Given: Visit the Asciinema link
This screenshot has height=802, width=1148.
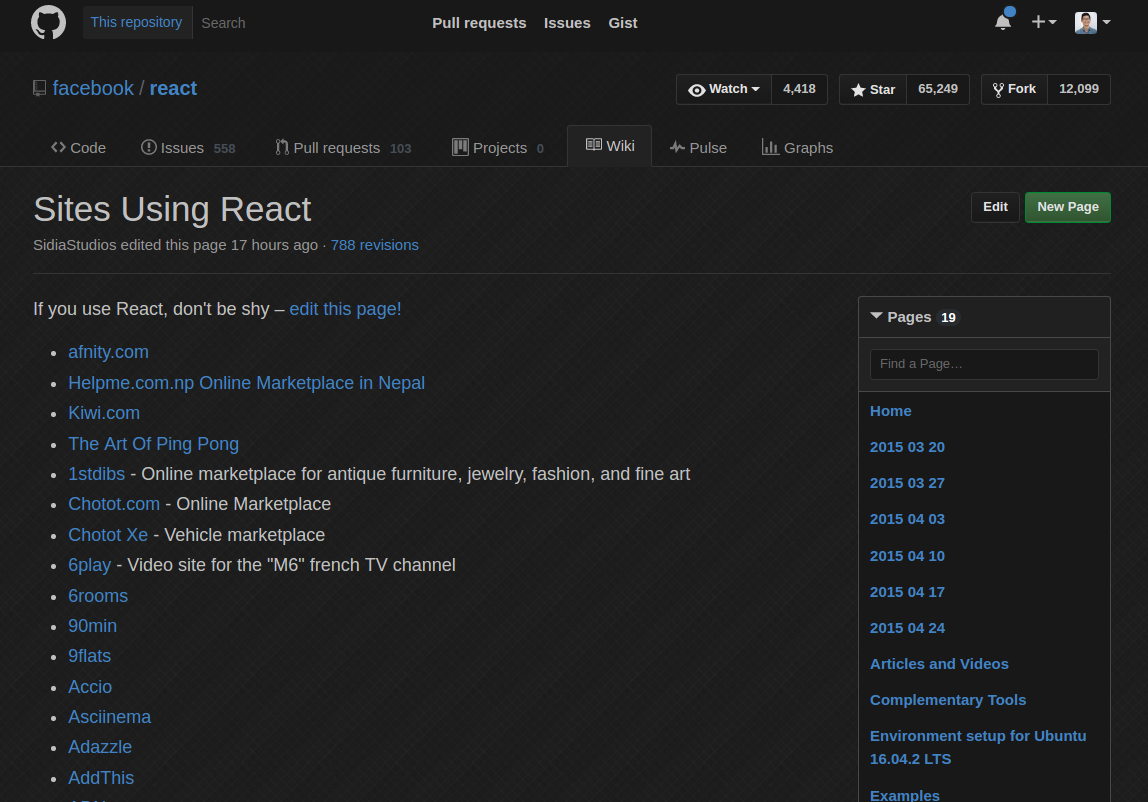Looking at the screenshot, I should [x=109, y=717].
